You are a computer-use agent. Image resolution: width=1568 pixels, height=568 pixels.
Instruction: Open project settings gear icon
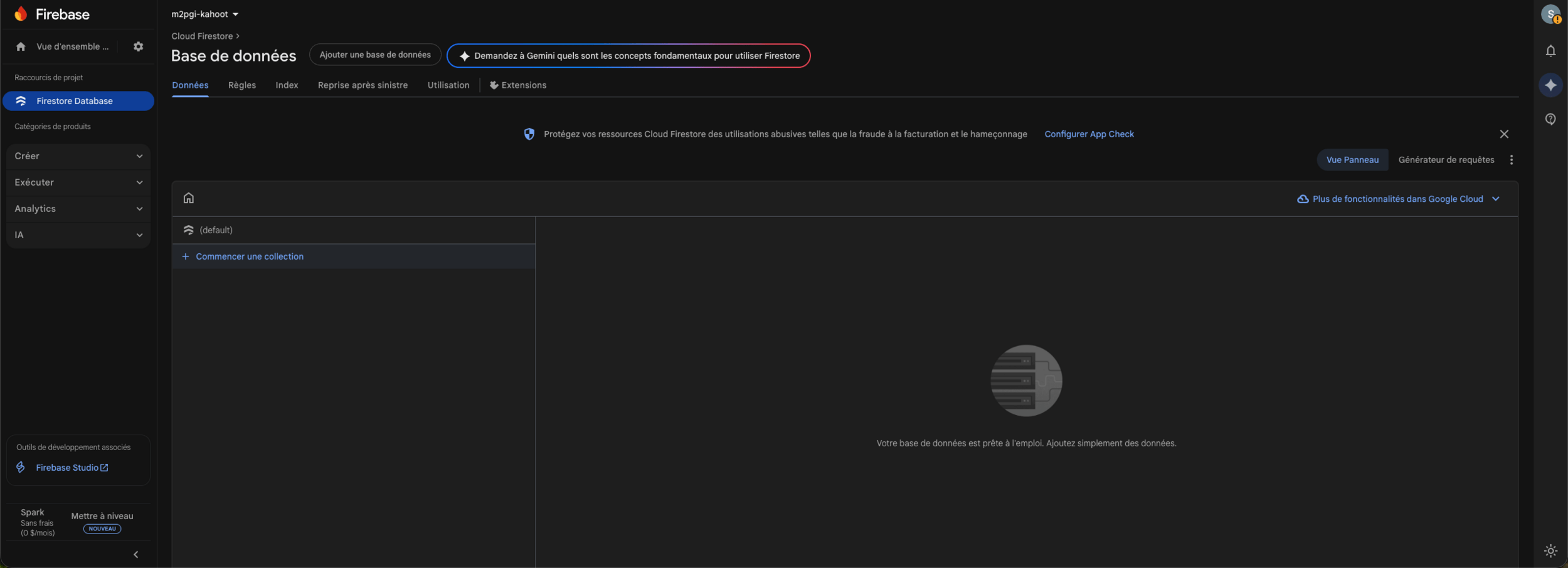tap(139, 46)
